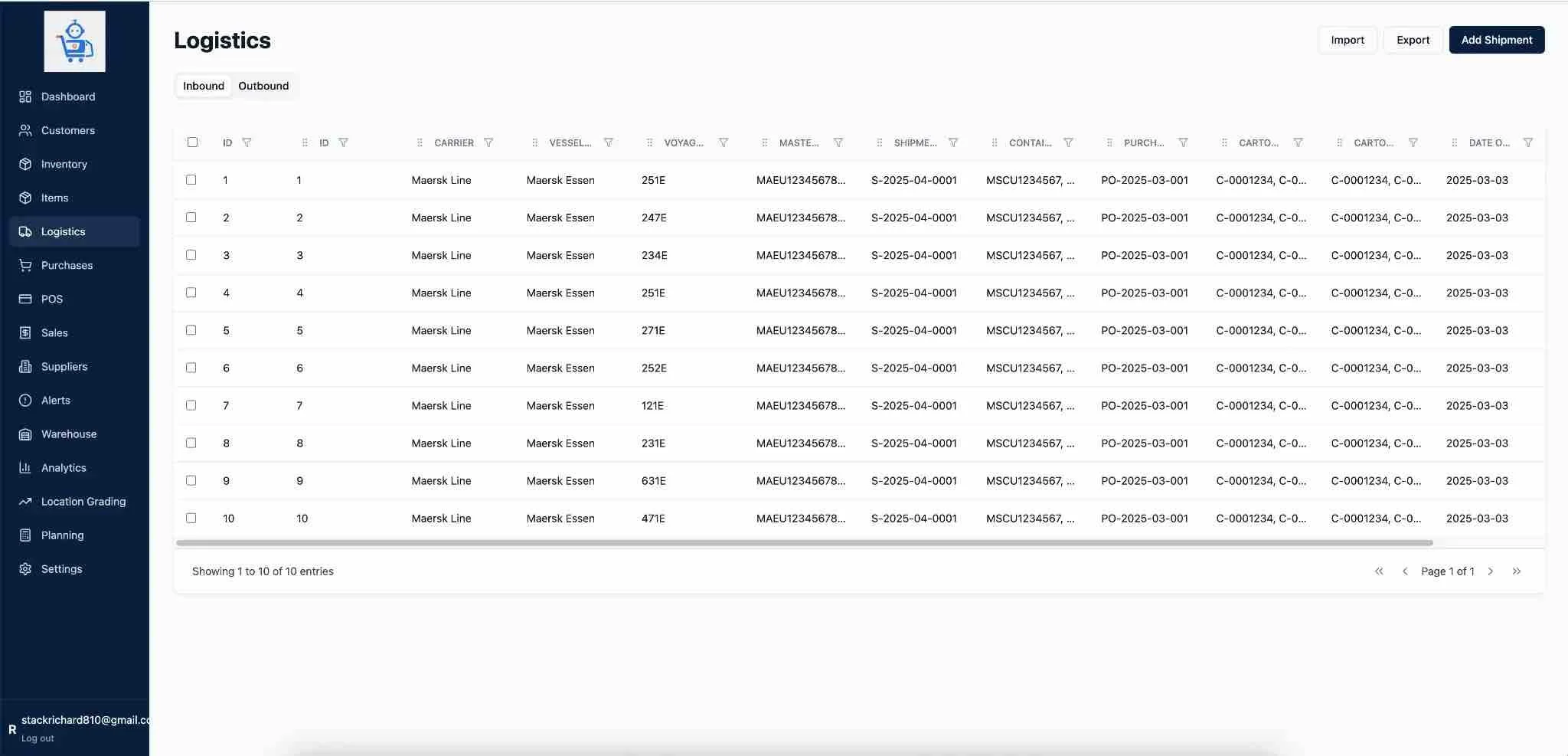This screenshot has height=756, width=1568.
Task: Switch to the Outbound tab
Action: click(x=263, y=86)
